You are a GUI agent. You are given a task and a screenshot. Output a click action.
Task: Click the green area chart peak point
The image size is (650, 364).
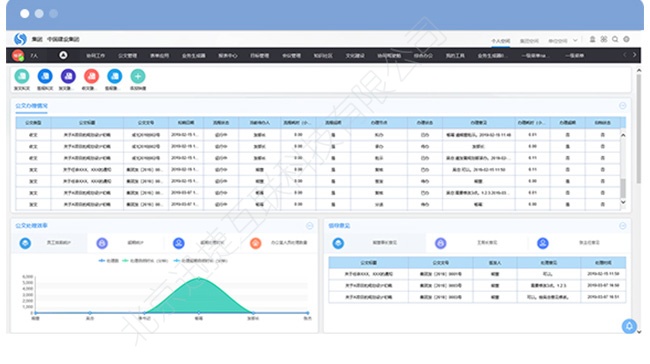tap(199, 278)
